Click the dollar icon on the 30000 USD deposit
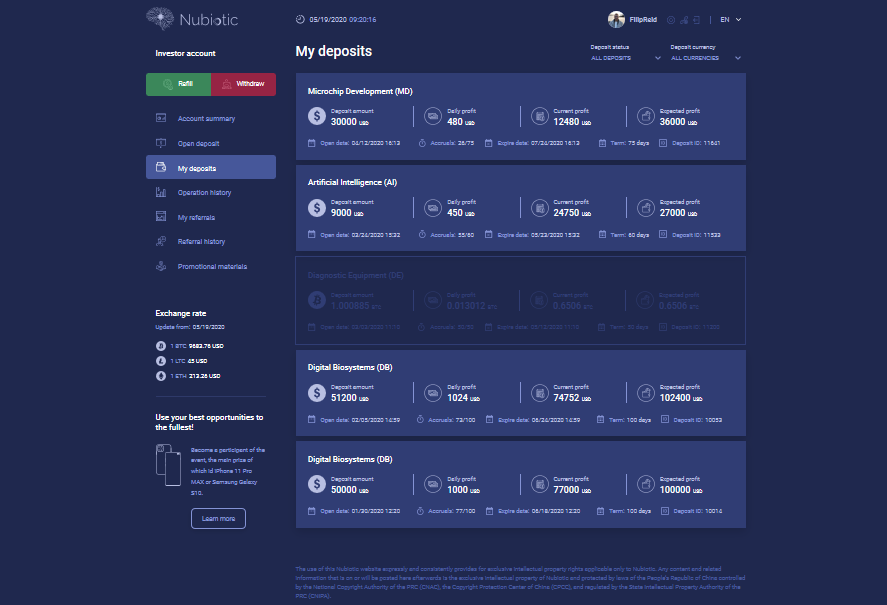 [317, 116]
